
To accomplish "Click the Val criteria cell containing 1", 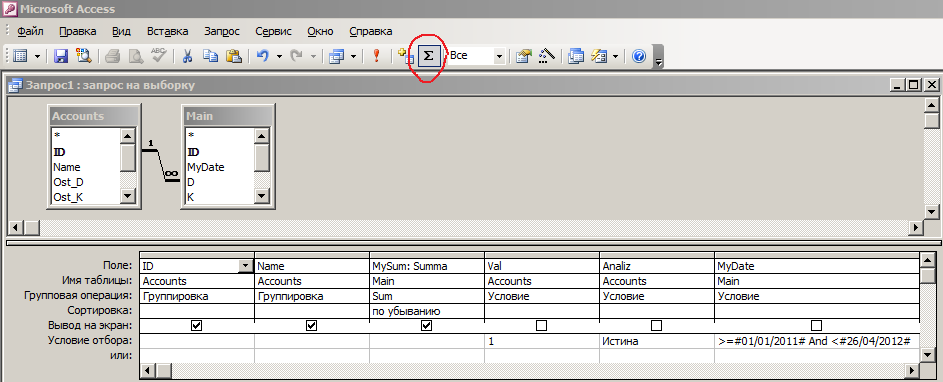I will point(542,341).
